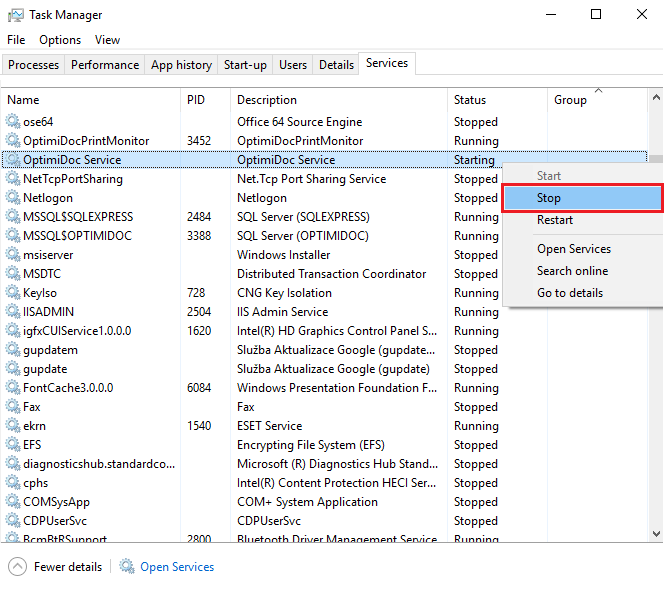Sort the list by the Group column header
Screen dimensions: 664x590
[571, 100]
